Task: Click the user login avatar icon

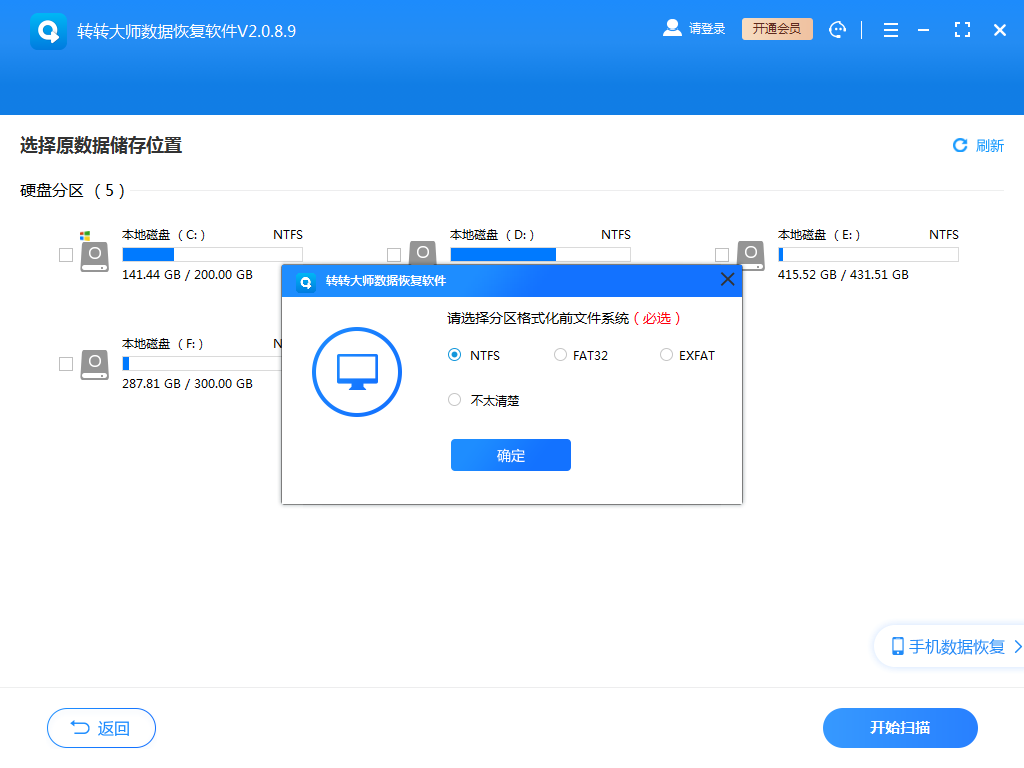Action: coord(671,28)
